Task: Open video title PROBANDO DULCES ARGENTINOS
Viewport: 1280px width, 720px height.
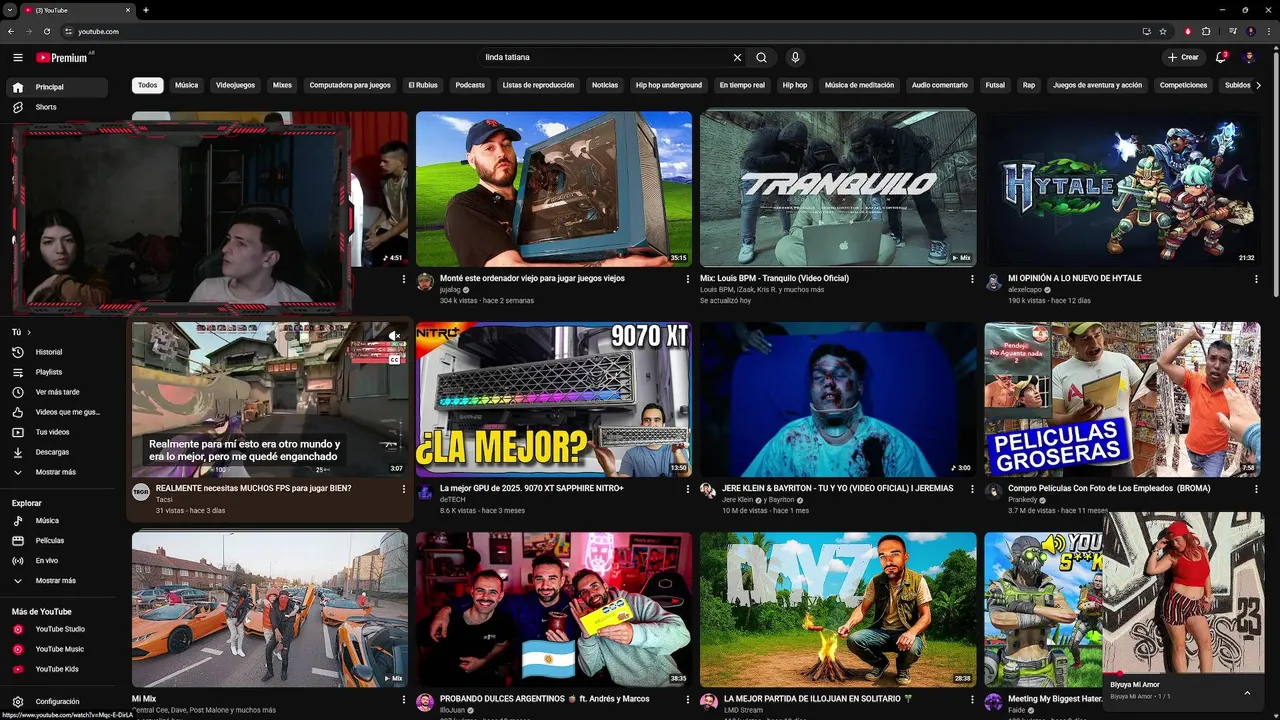Action: pyautogui.click(x=544, y=699)
